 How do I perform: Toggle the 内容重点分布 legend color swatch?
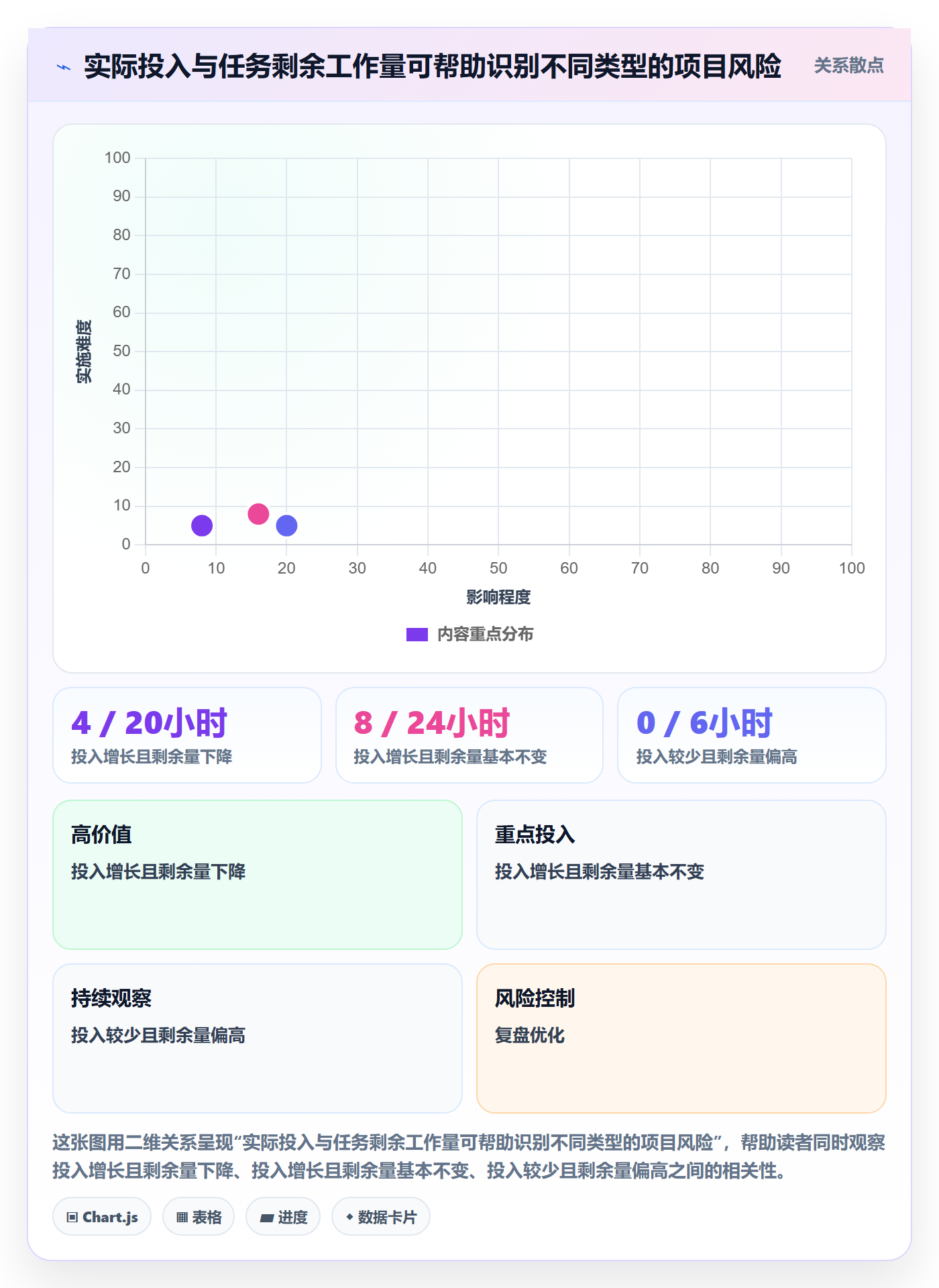[417, 635]
